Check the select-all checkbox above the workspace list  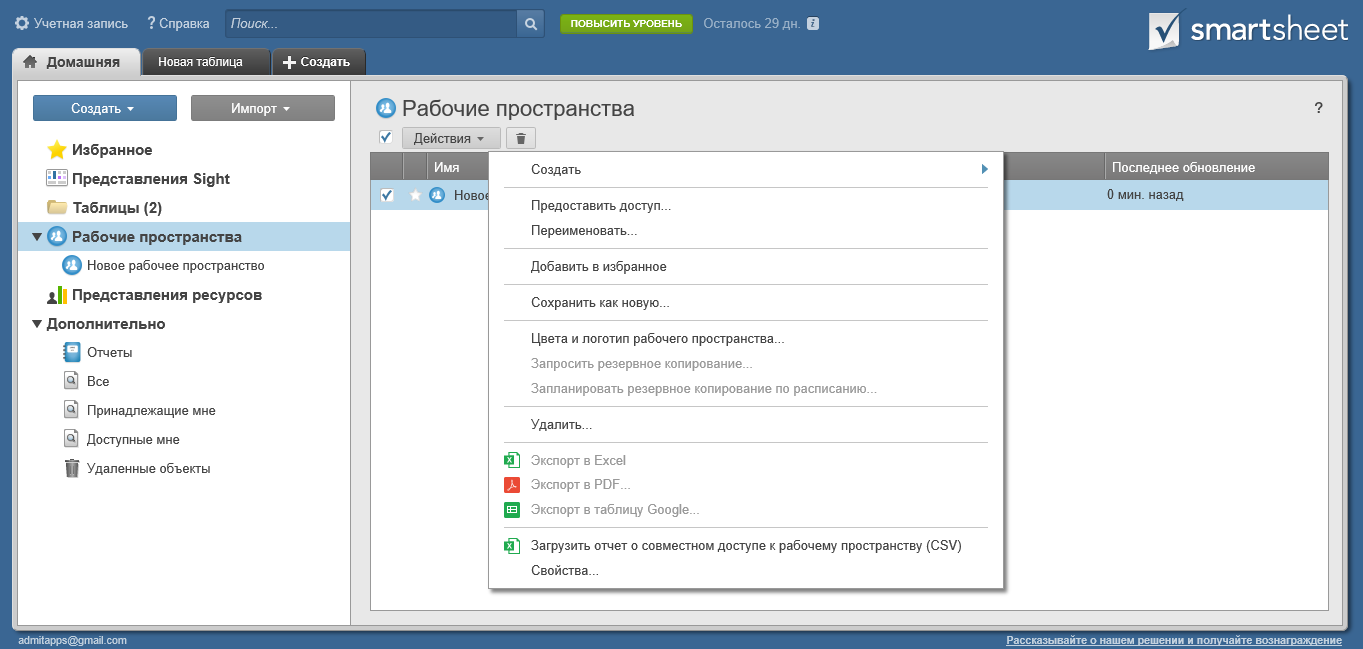click(x=386, y=137)
